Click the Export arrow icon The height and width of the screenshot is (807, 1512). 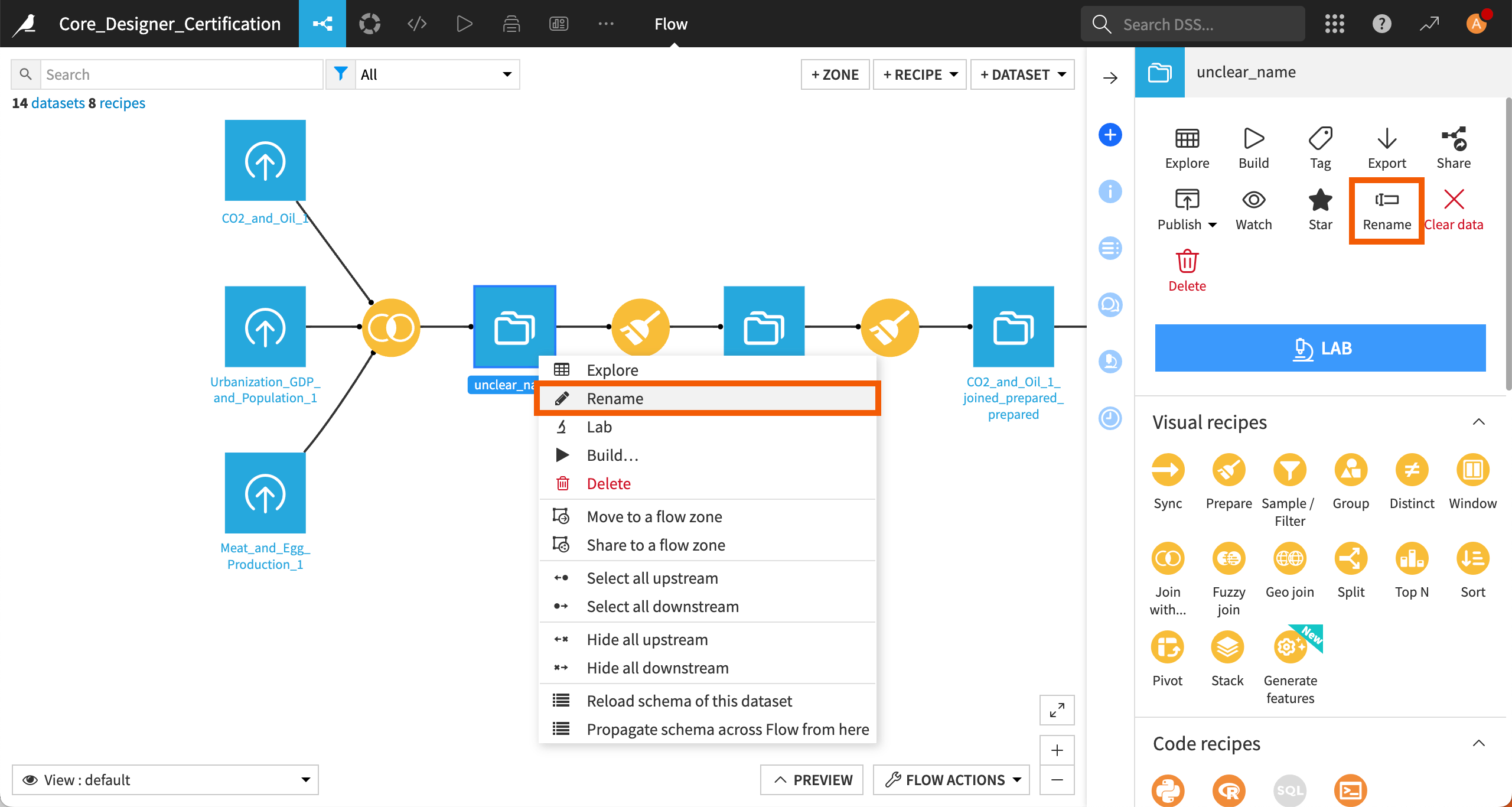click(1386, 139)
